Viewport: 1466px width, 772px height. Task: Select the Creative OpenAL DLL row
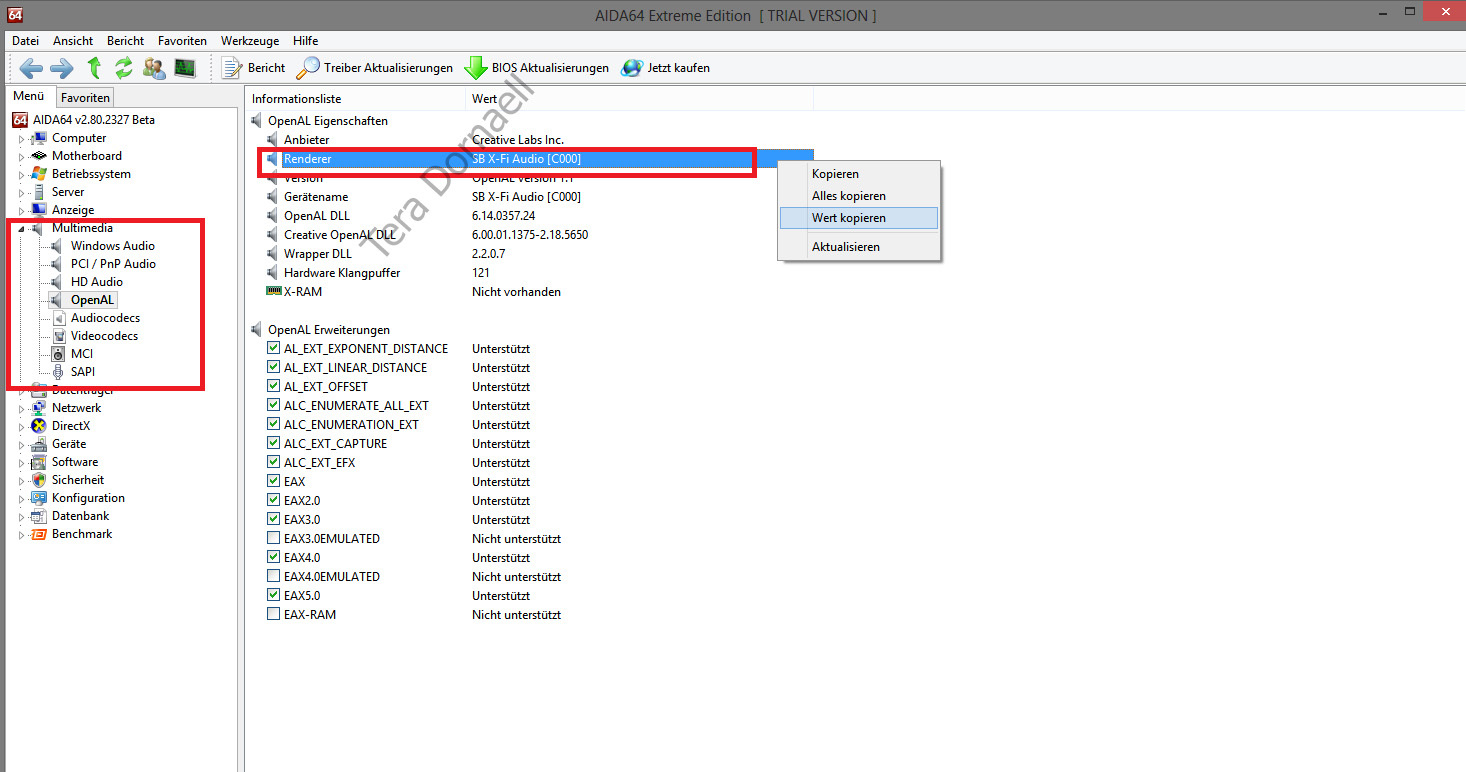(531, 235)
